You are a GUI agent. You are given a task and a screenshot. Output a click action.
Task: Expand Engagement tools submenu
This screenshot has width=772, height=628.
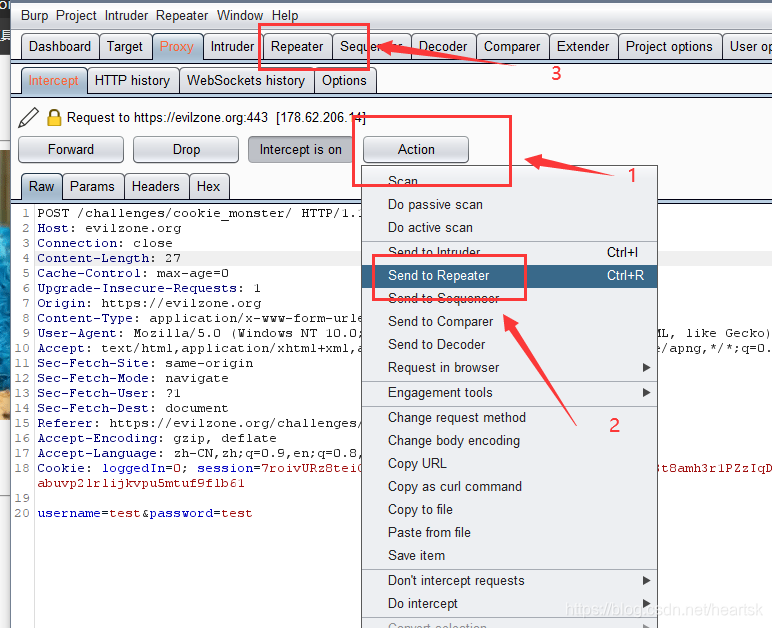point(510,393)
